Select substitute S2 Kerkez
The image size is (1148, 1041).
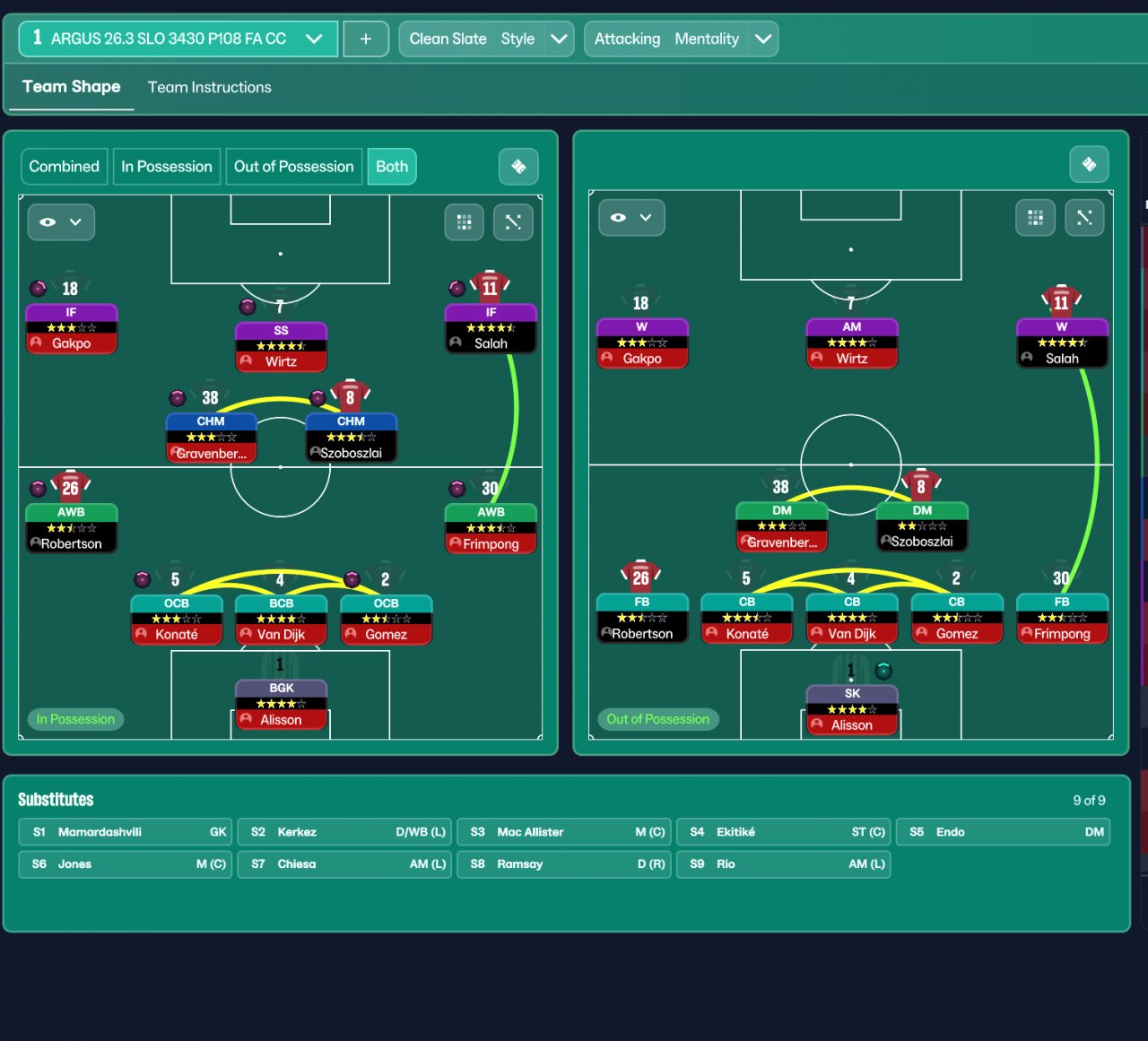pos(345,832)
